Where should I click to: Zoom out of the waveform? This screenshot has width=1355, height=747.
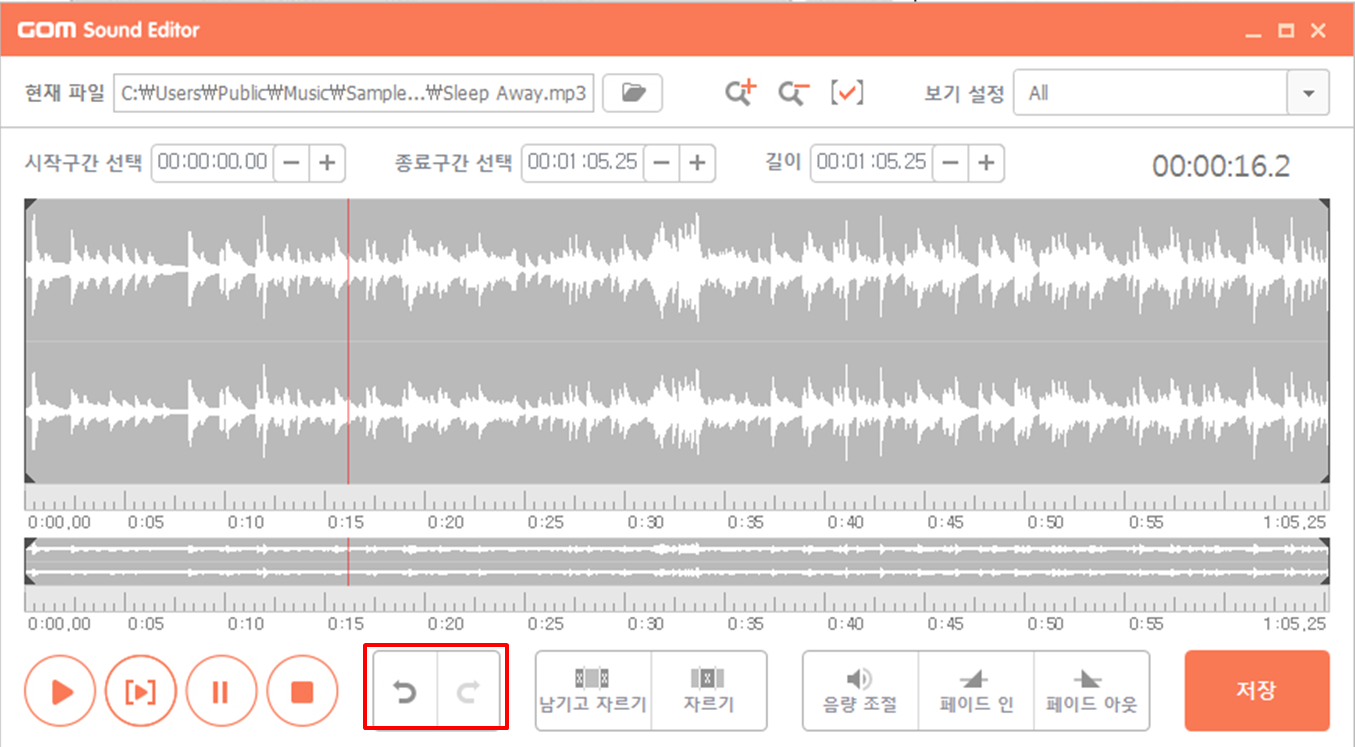(793, 92)
